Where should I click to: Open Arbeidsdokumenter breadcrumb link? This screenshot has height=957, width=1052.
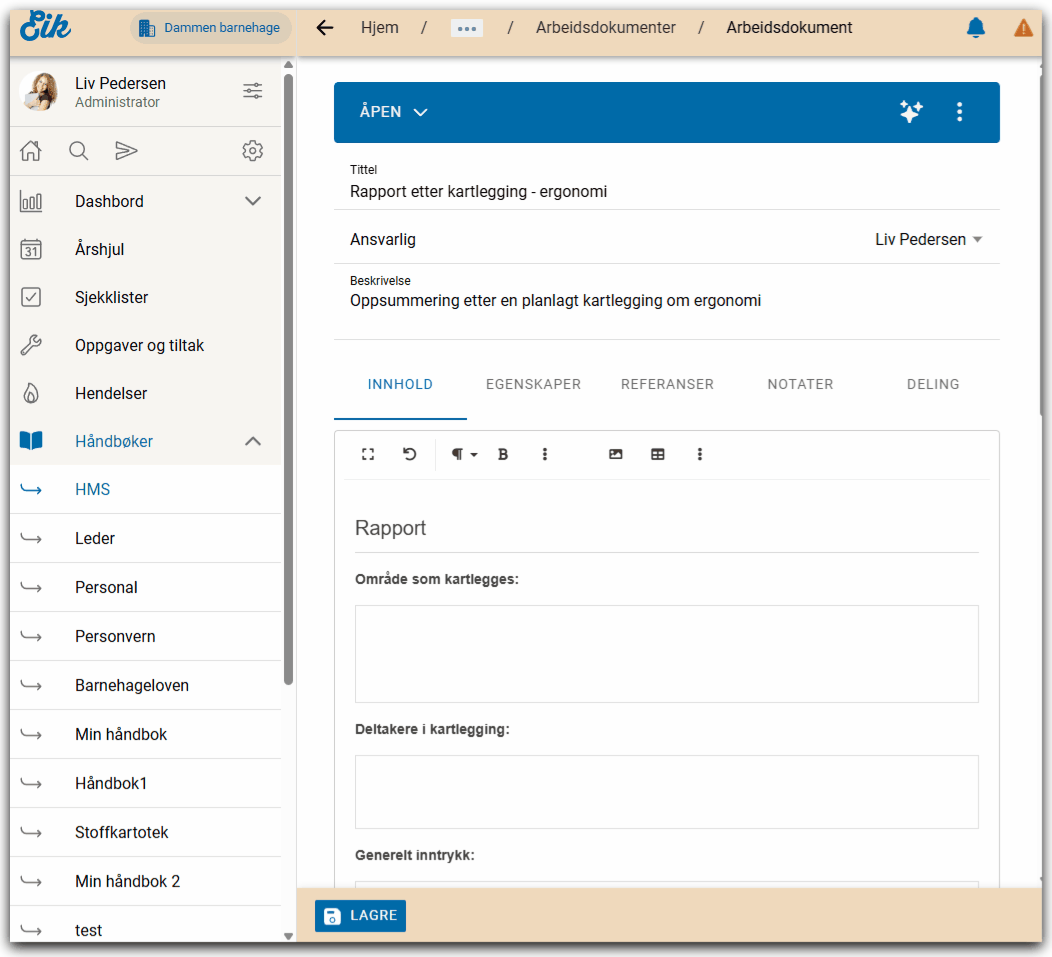tap(605, 28)
